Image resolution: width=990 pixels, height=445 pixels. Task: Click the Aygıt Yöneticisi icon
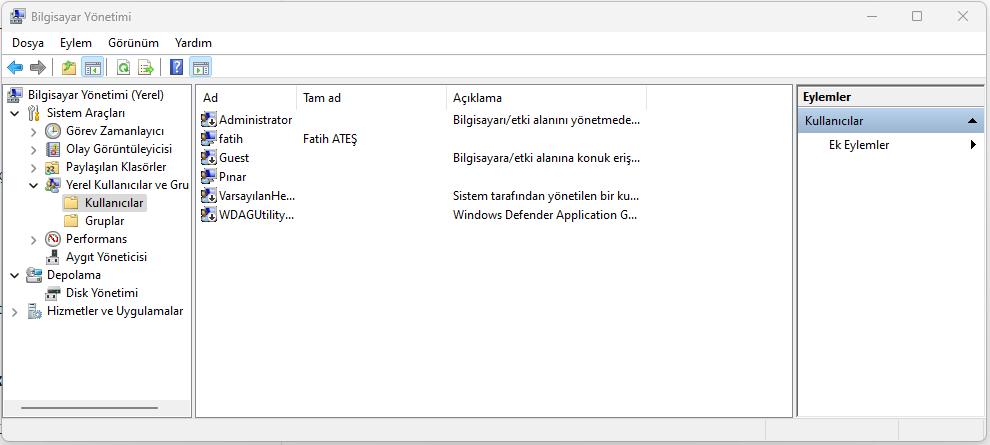click(x=53, y=257)
